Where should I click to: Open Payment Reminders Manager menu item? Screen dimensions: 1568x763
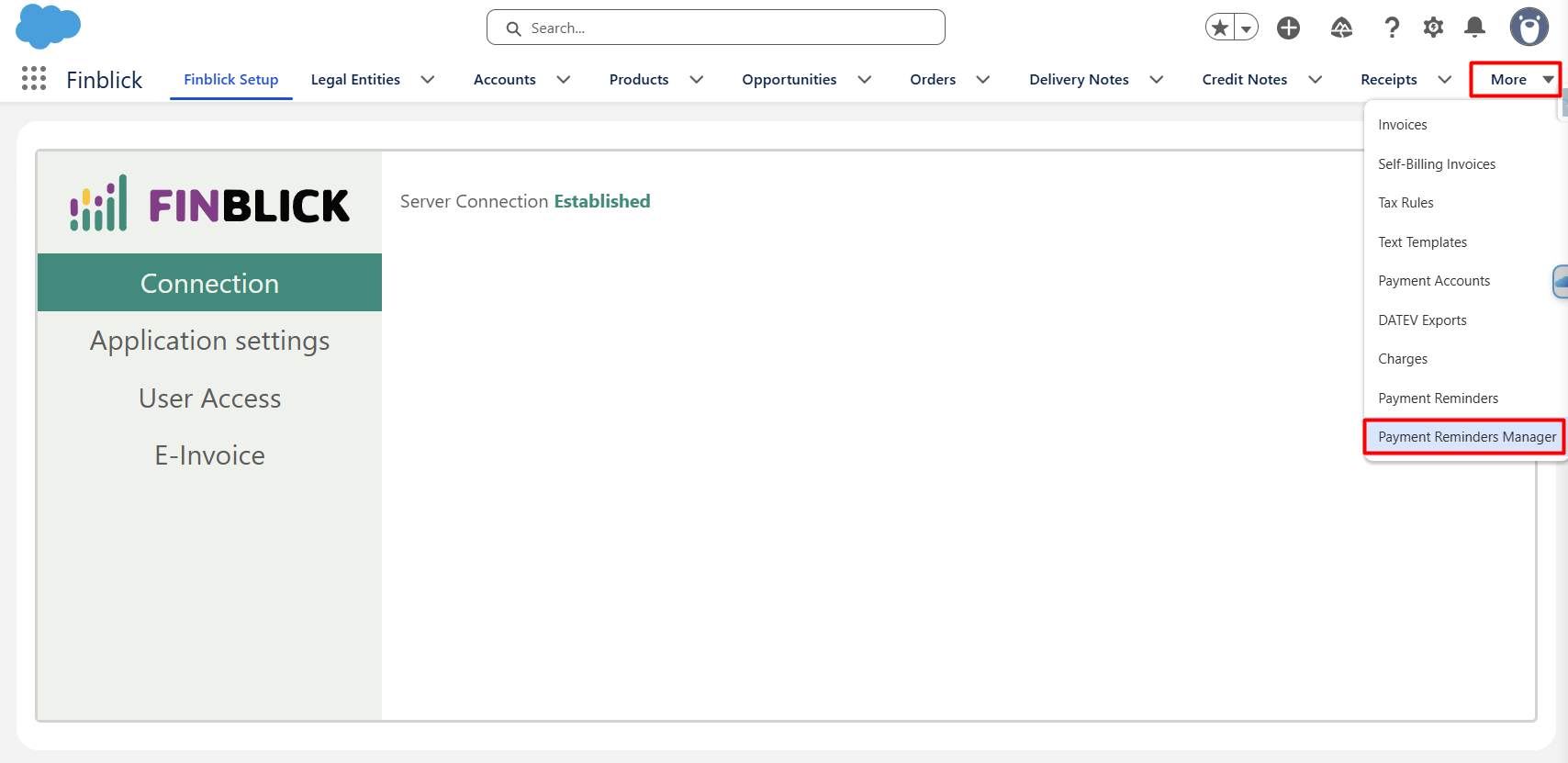(1465, 437)
